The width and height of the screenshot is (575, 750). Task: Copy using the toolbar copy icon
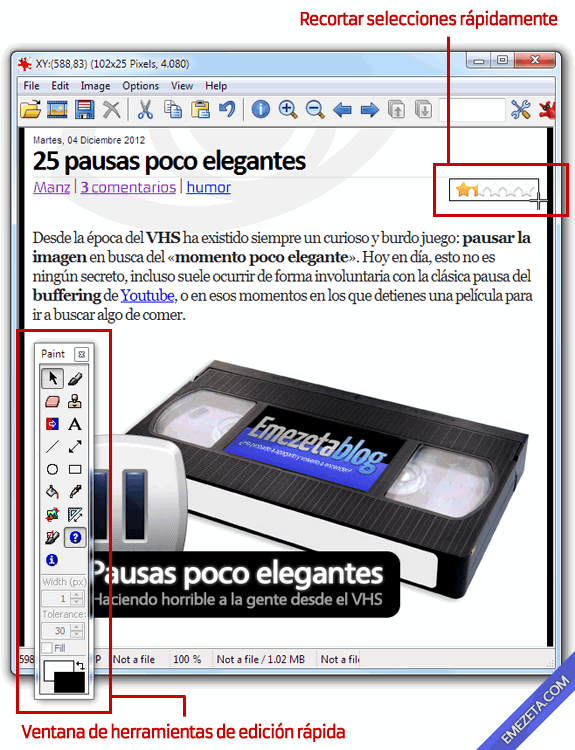(173, 110)
